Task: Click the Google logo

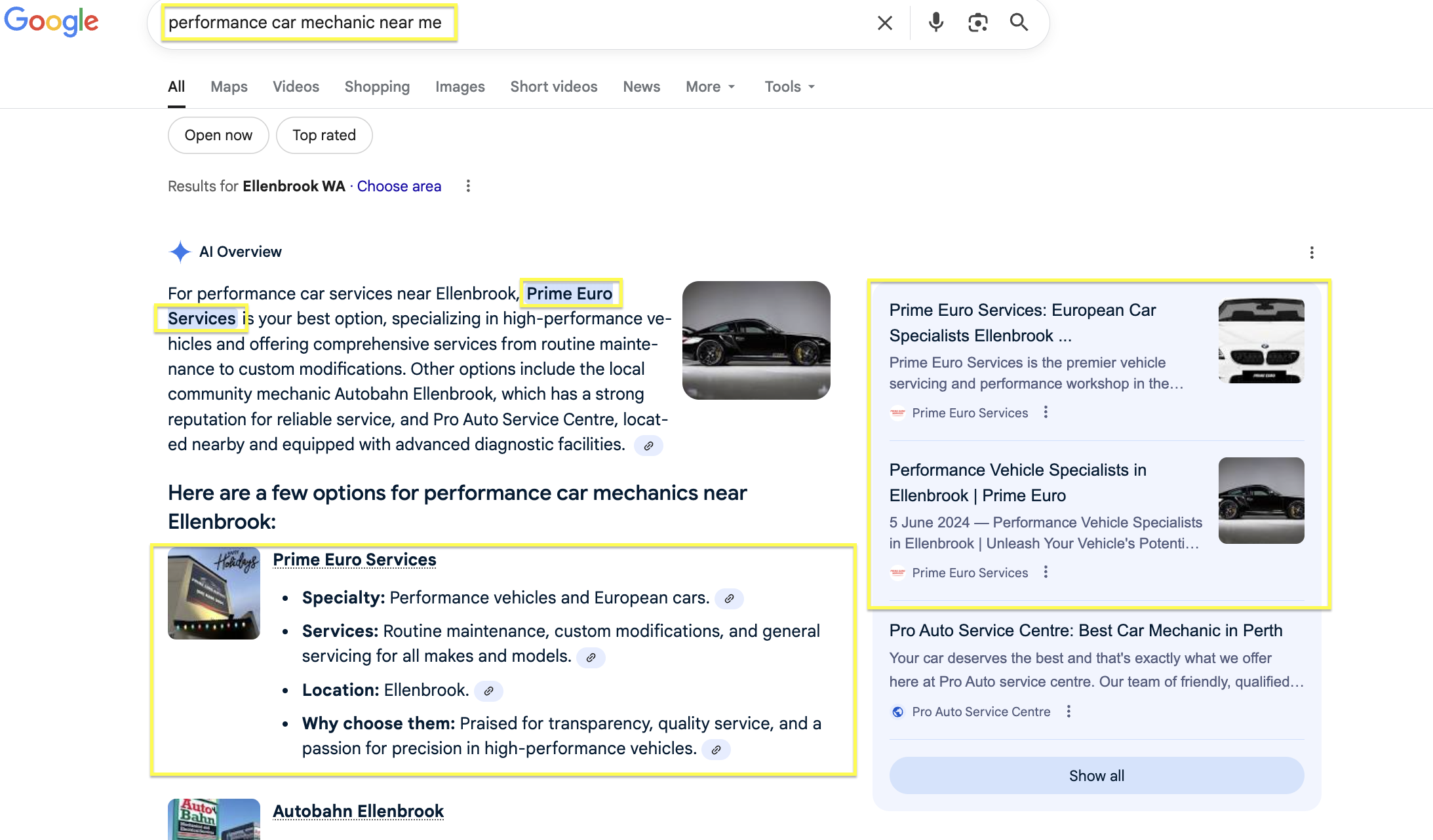Action: click(x=51, y=22)
